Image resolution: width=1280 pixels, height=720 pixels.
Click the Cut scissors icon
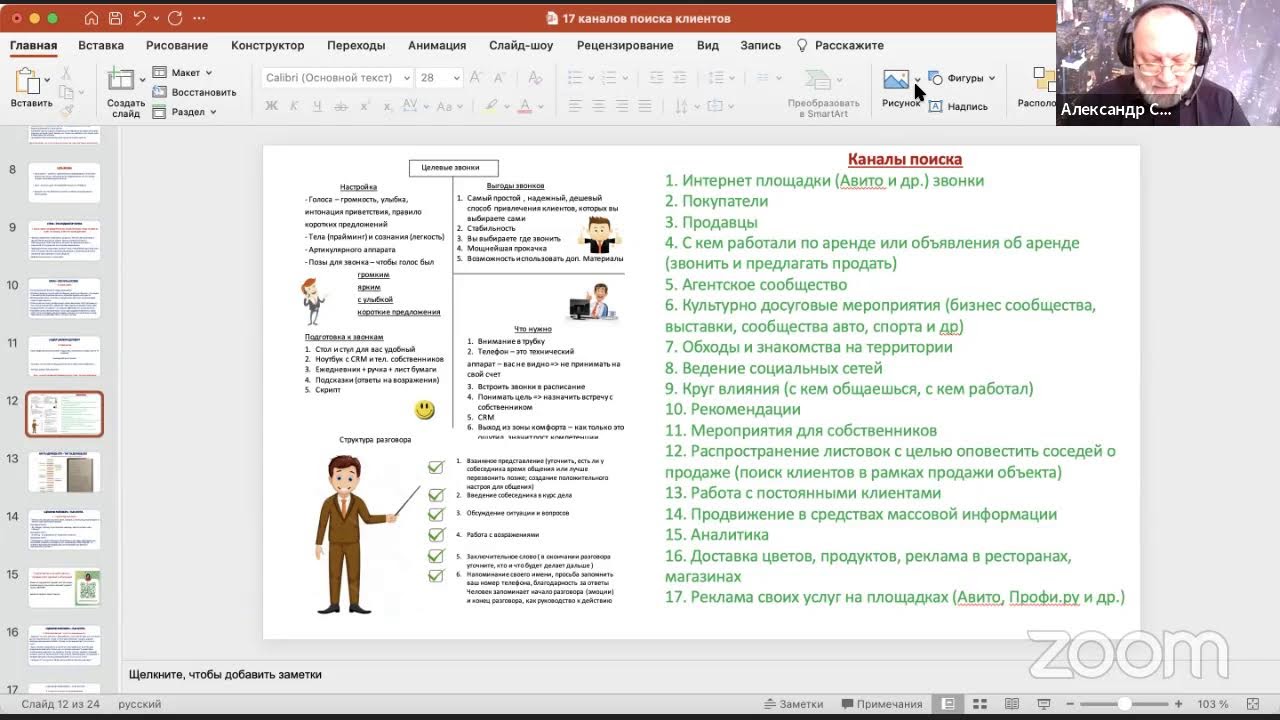point(66,73)
